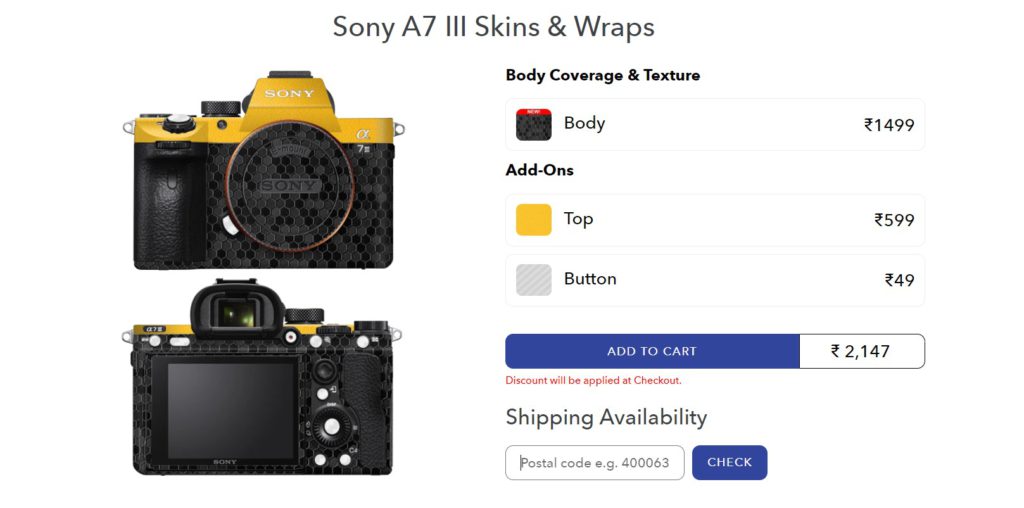Click the rear view camera image
The image size is (1024, 508).
click(262, 377)
